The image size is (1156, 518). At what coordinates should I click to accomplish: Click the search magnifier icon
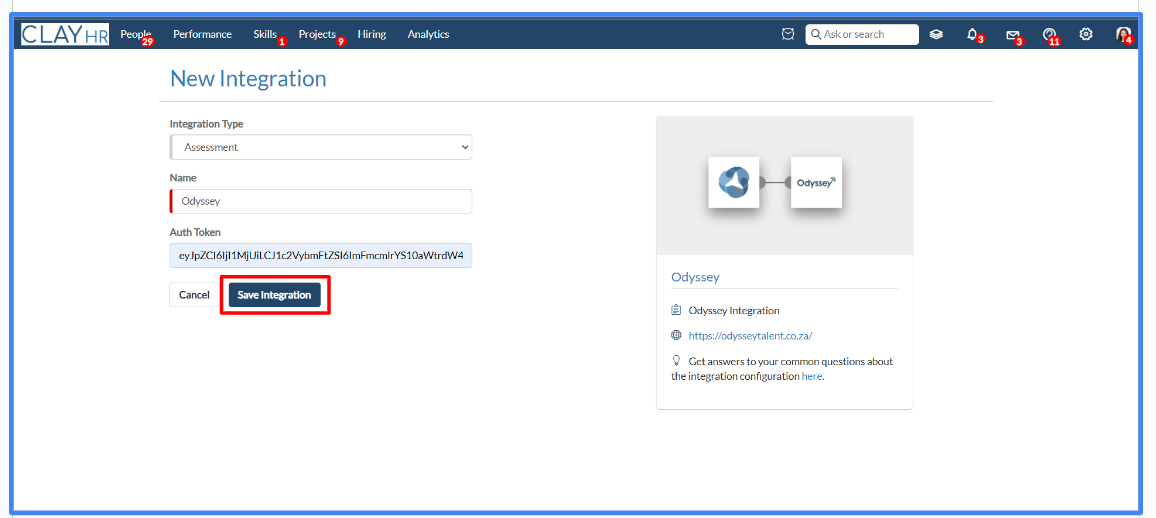(816, 34)
